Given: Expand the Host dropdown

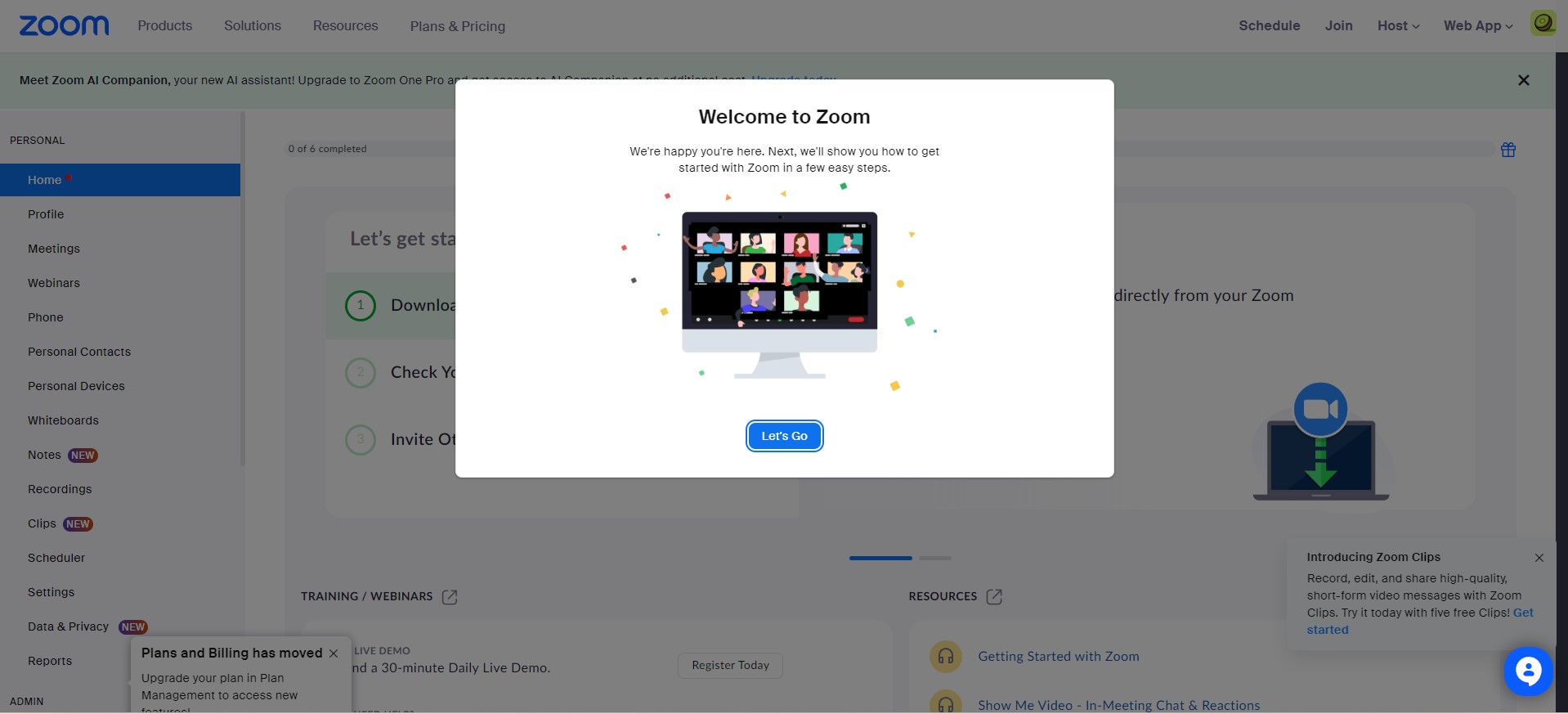Looking at the screenshot, I should point(1398,26).
